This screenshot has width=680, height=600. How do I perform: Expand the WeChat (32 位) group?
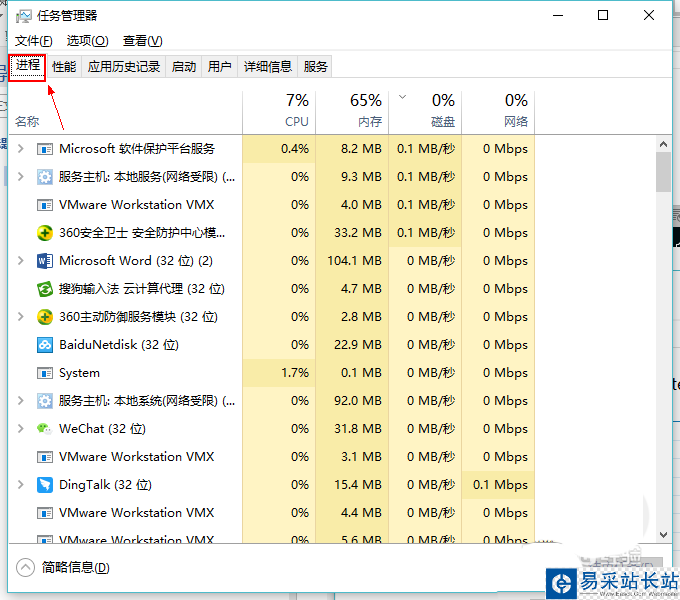coord(20,428)
